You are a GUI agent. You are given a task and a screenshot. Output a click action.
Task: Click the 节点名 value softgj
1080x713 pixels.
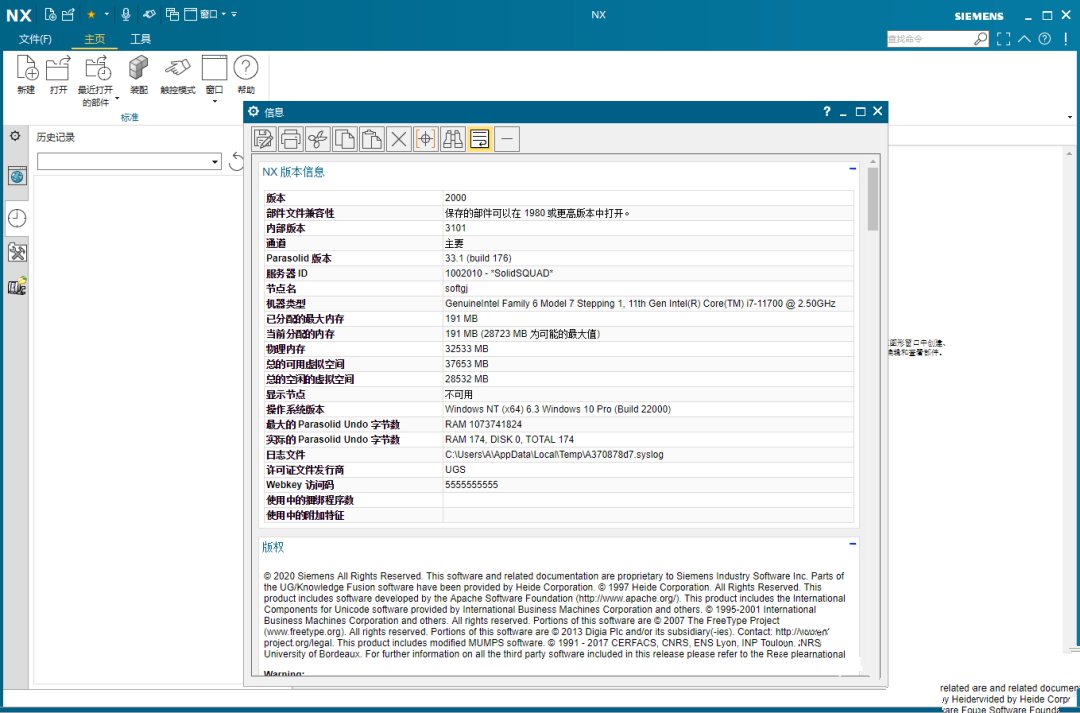[456, 289]
